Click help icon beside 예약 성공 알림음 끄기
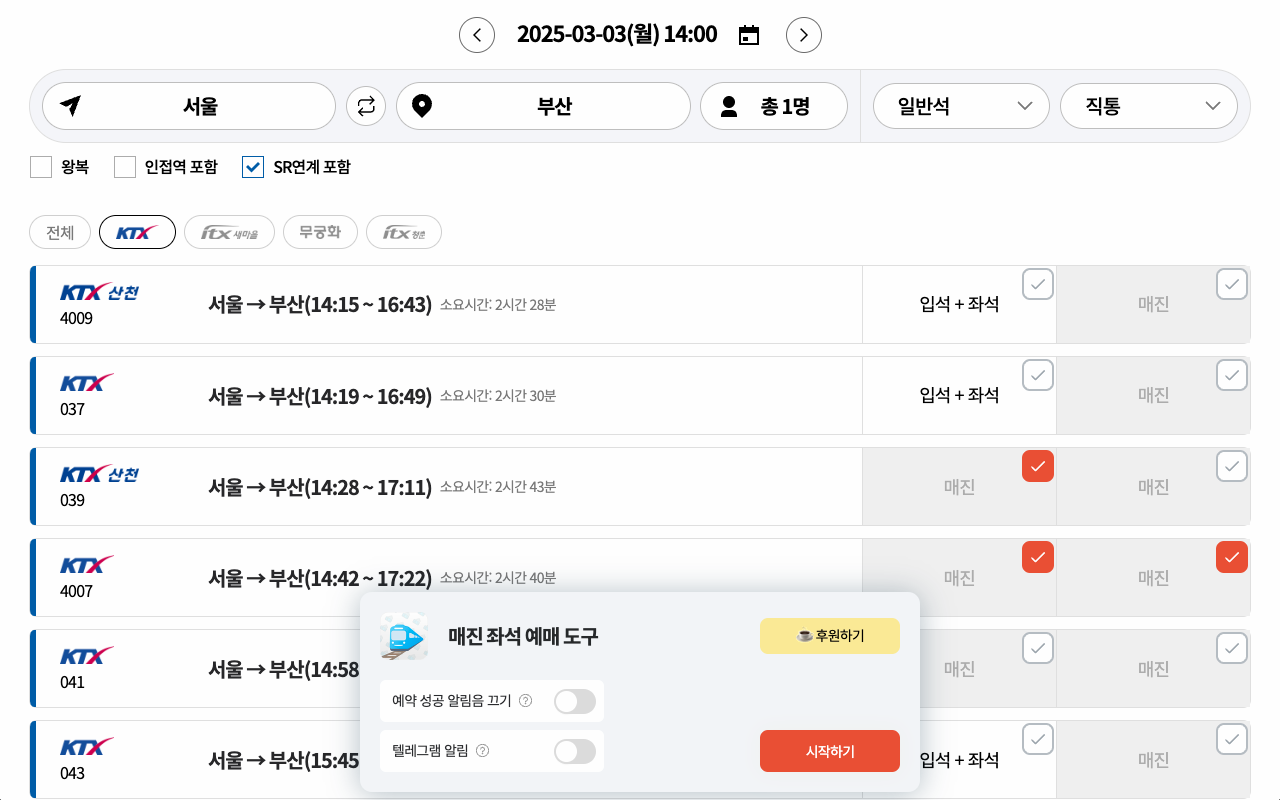The height and width of the screenshot is (800, 1280). 525,701
